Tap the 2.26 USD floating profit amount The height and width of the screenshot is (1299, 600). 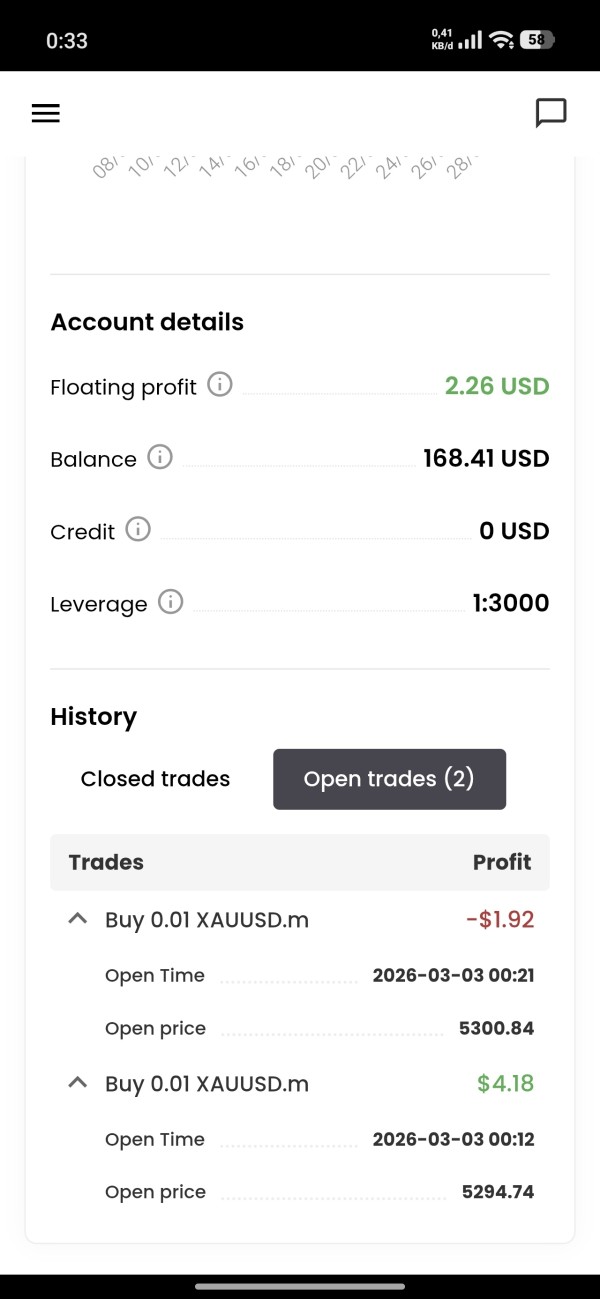pos(497,386)
